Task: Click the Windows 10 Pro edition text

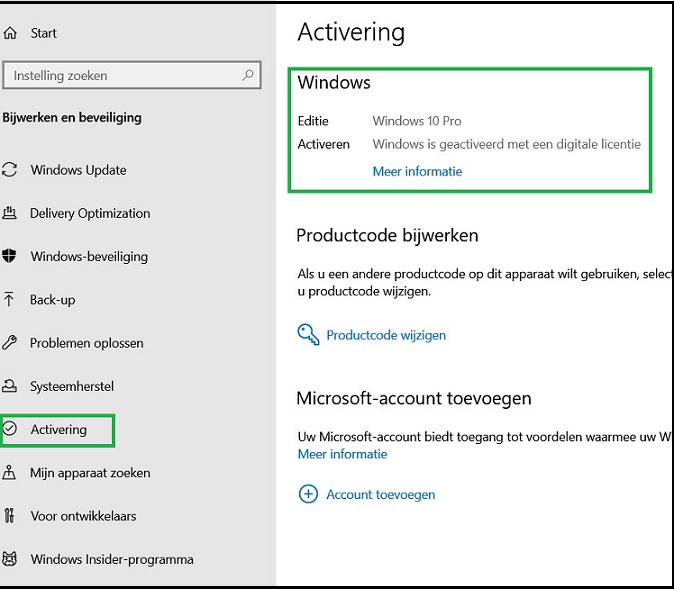Action: [417, 121]
